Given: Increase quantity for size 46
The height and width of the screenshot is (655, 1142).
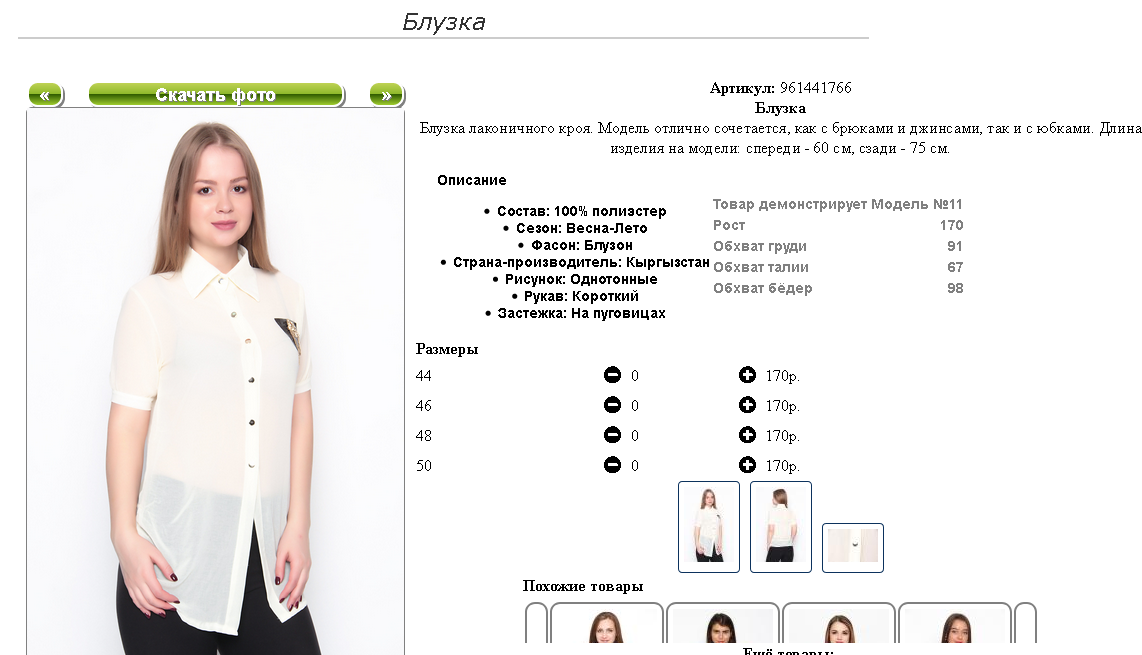Looking at the screenshot, I should [747, 405].
